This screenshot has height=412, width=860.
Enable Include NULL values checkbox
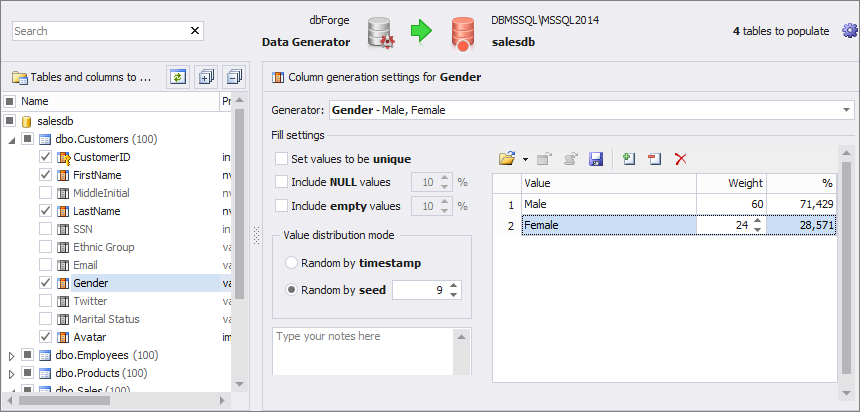tap(281, 182)
